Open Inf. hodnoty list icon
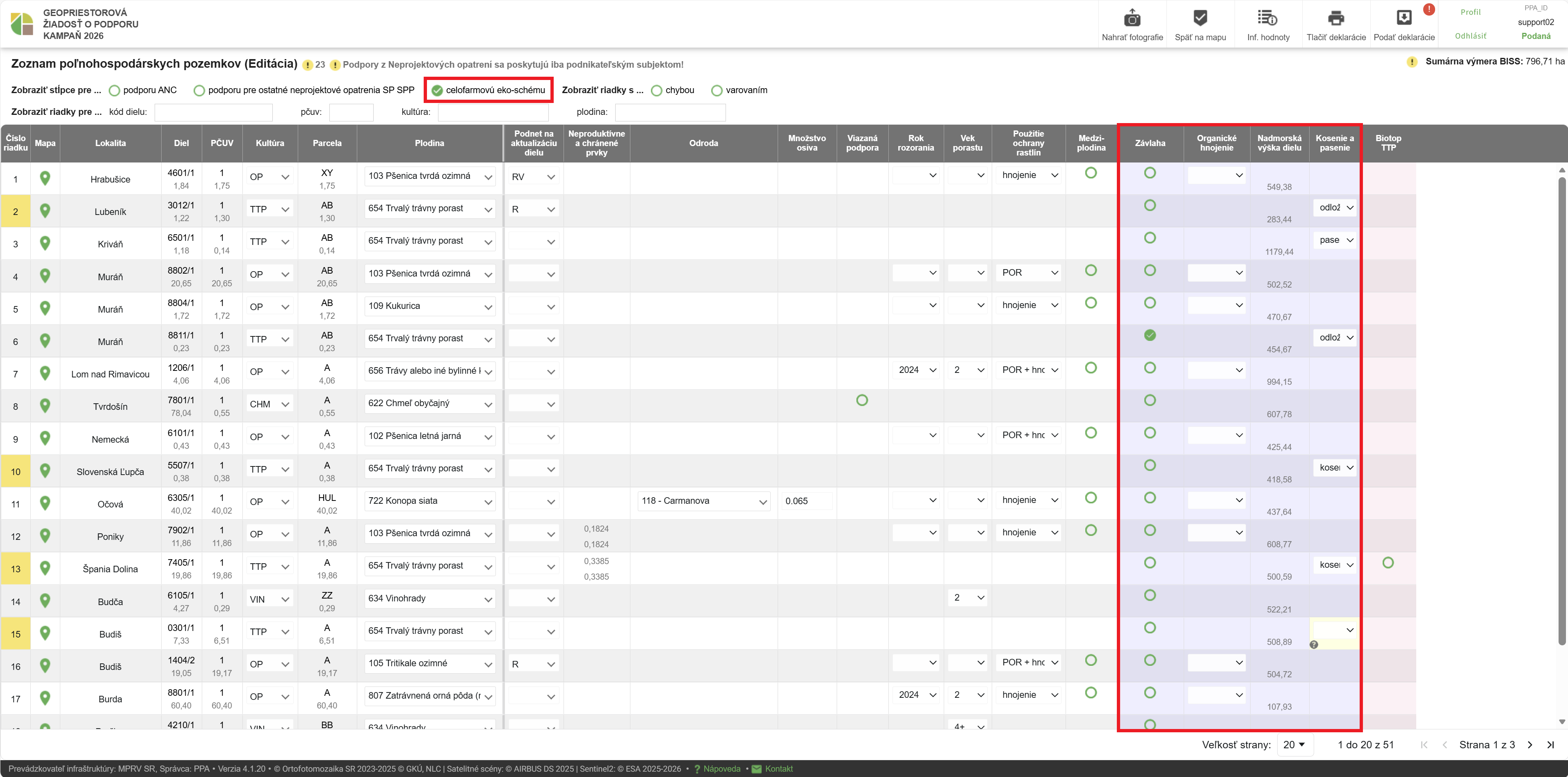Viewport: 1568px width, 777px height. (1267, 18)
